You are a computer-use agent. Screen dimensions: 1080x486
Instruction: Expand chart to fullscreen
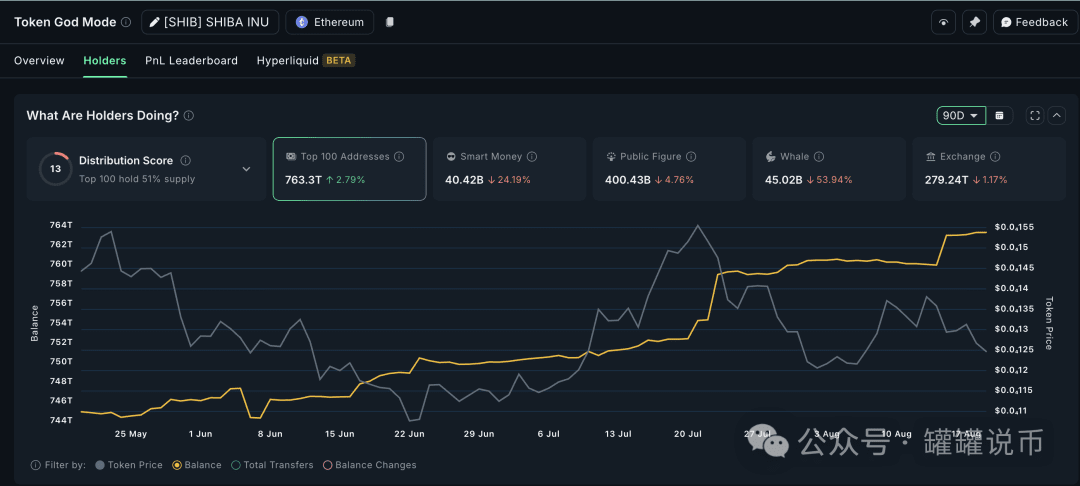tap(1035, 116)
